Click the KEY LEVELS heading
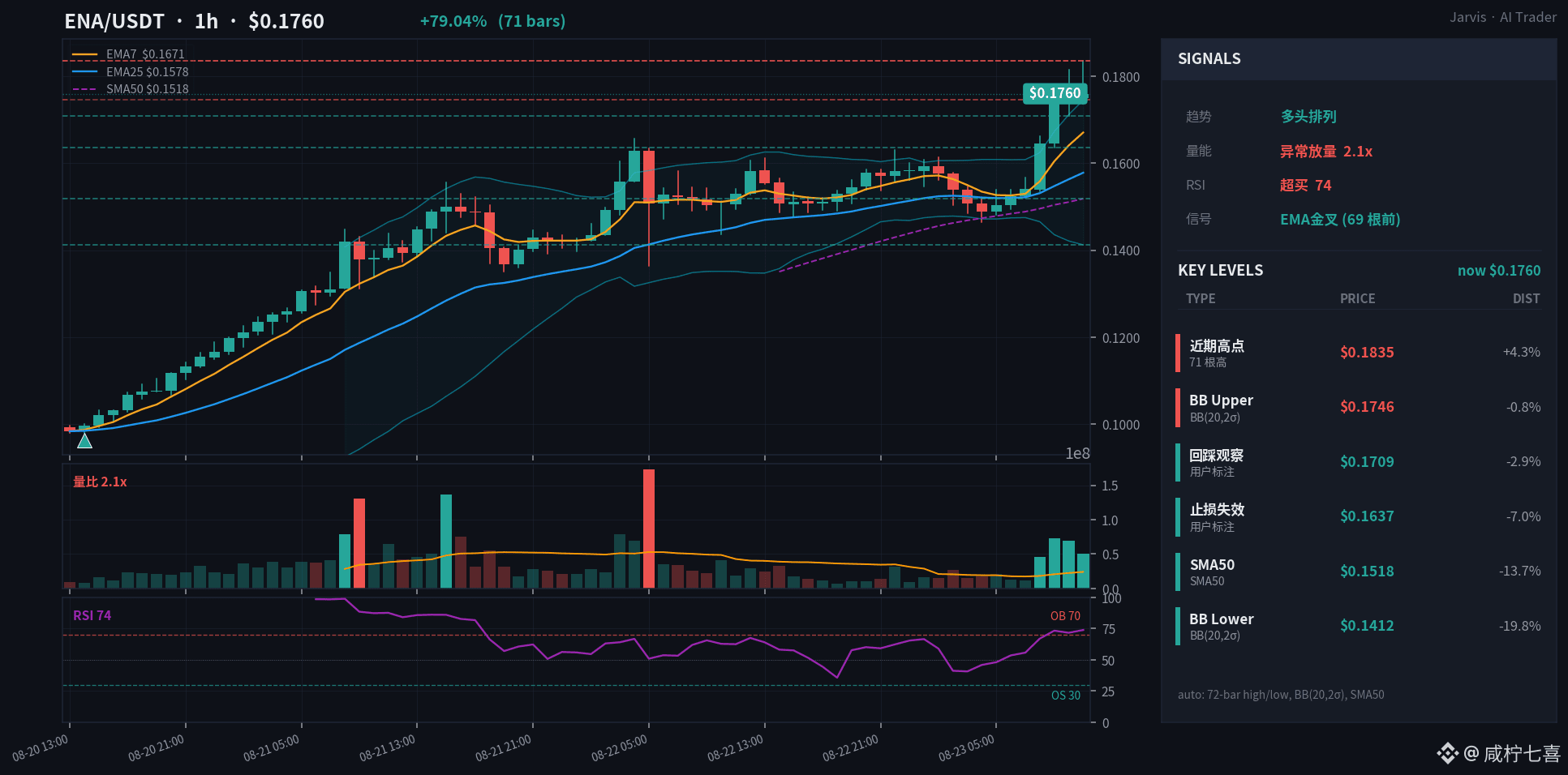This screenshot has width=1568, height=775. click(x=1221, y=271)
